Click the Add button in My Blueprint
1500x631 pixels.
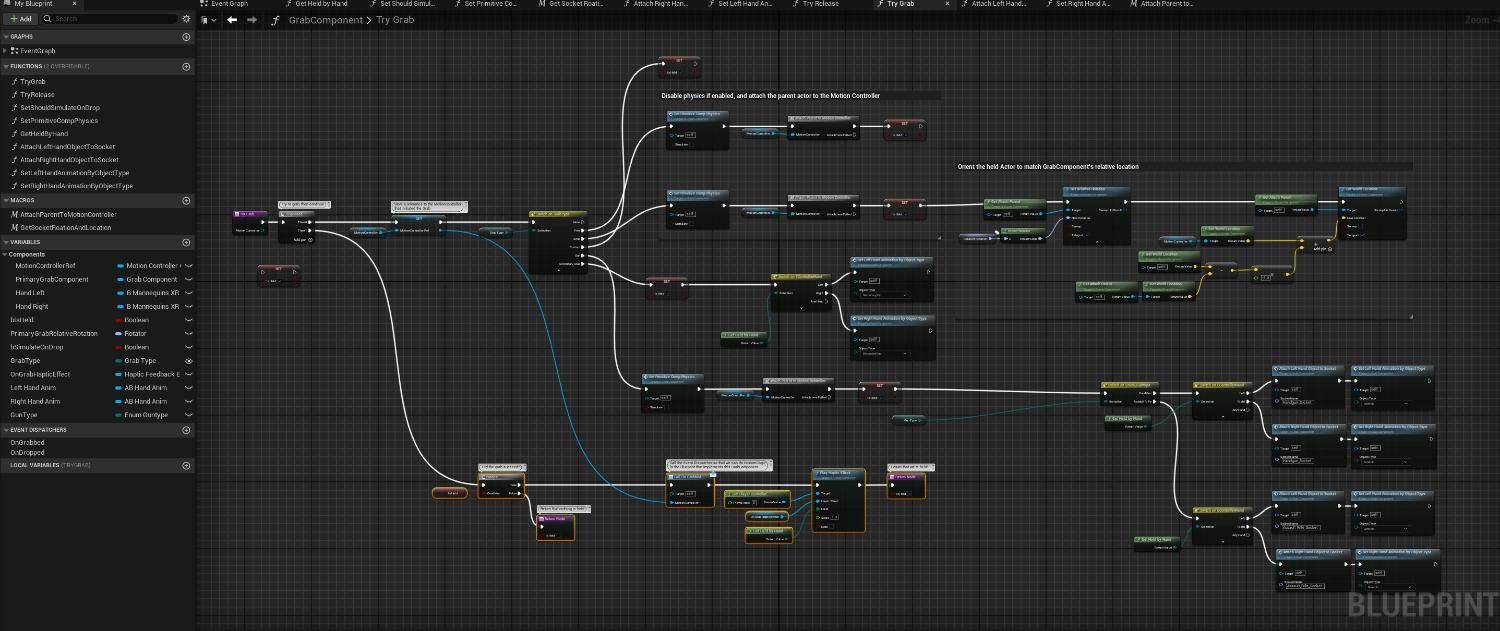tap(20, 19)
